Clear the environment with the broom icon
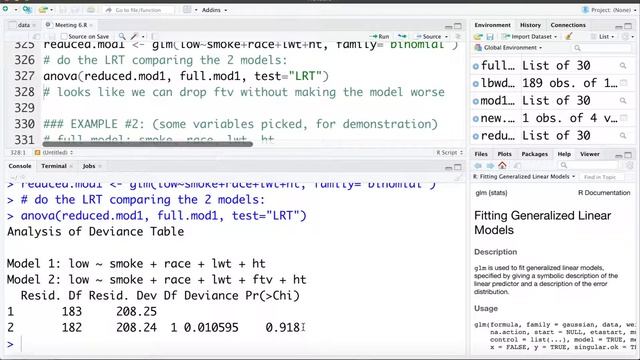640x360 pixels. coord(569,36)
